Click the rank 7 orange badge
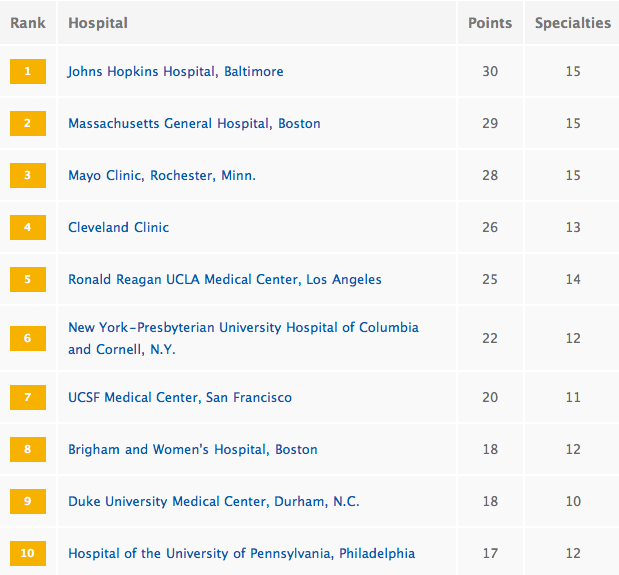 28,398
